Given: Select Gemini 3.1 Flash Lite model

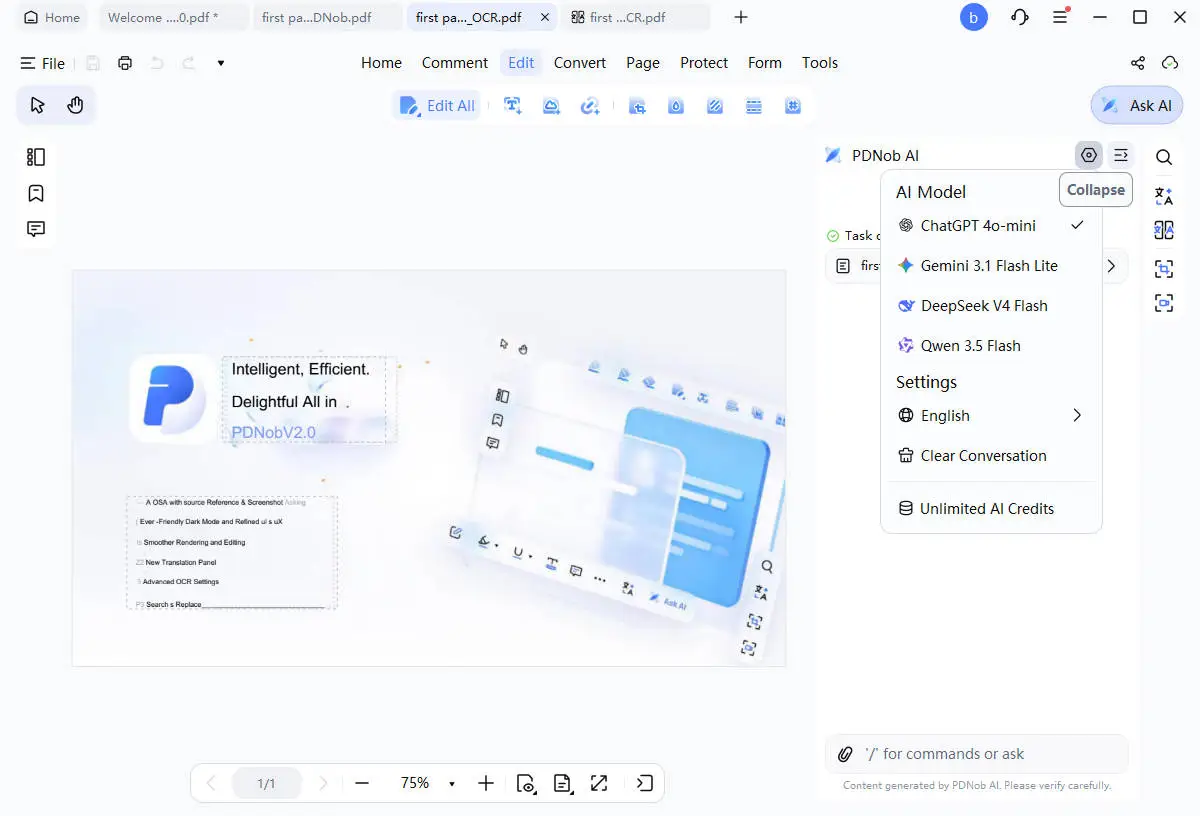Looking at the screenshot, I should 991,266.
